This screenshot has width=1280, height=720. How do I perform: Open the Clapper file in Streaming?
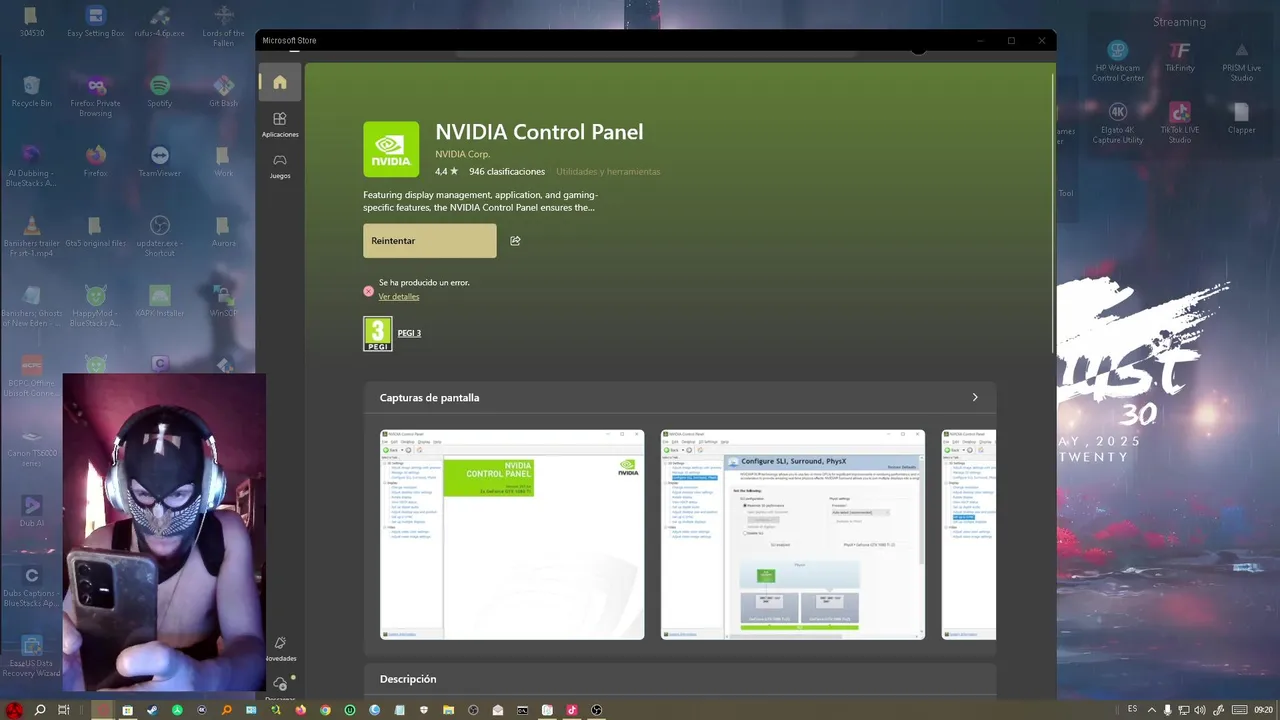pyautogui.click(x=1241, y=117)
